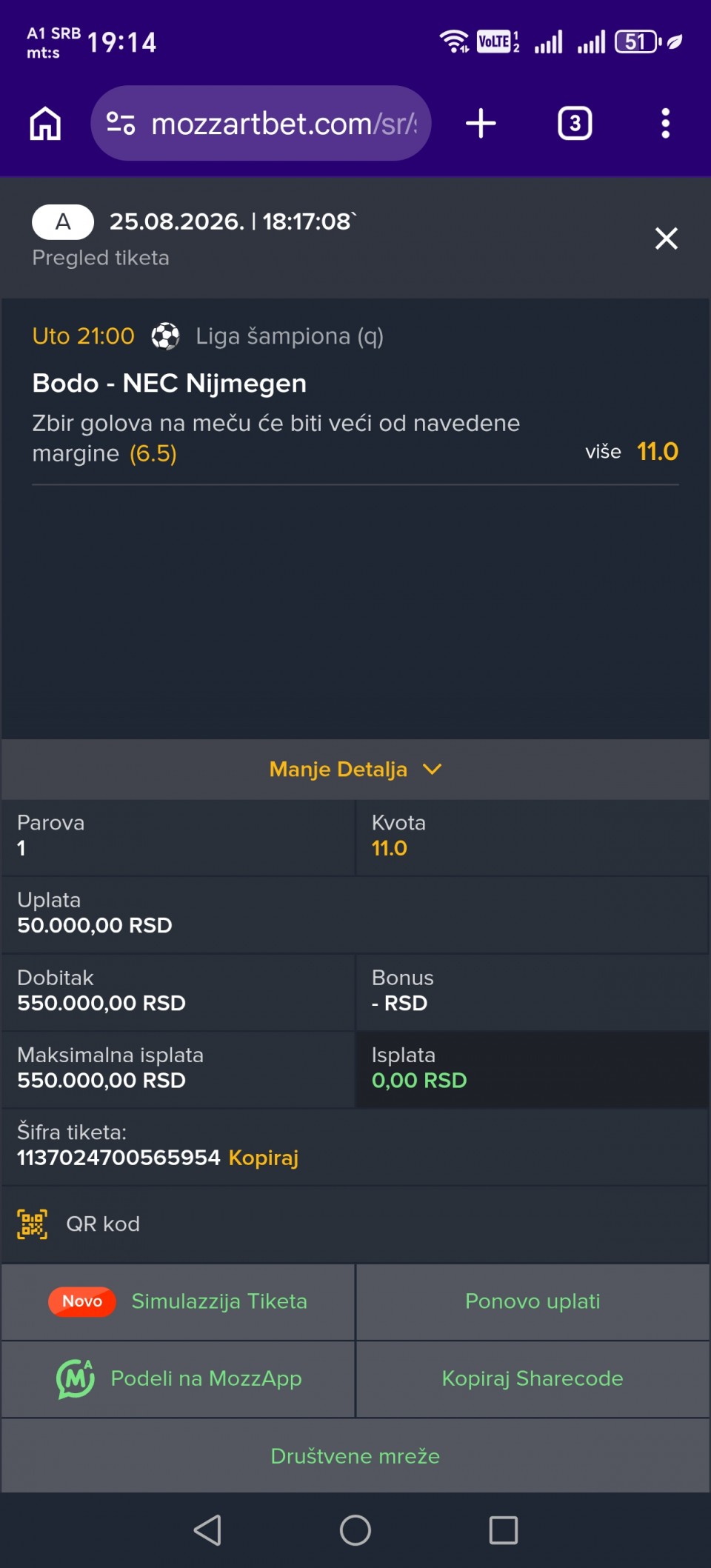Collapse details with Manje Detalja chevron
This screenshot has height=1568, width=711.
432,769
